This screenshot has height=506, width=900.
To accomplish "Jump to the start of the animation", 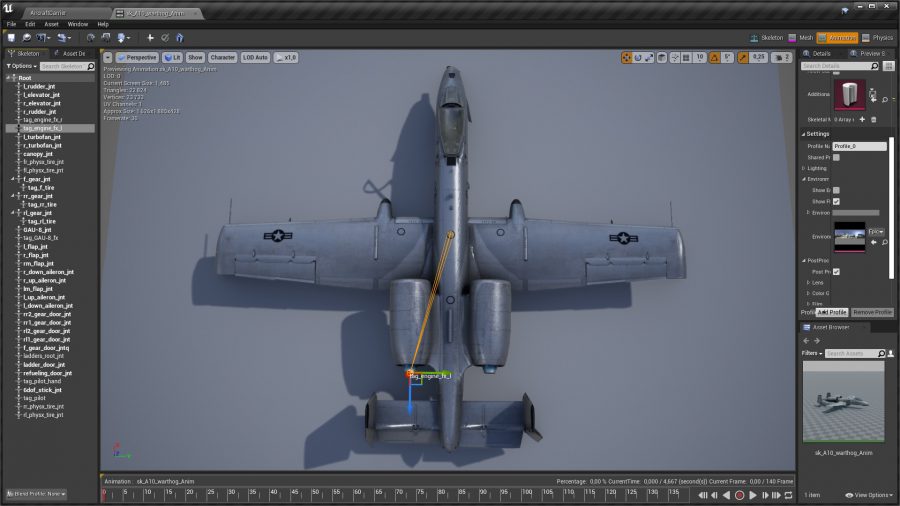I will pyautogui.click(x=703, y=495).
